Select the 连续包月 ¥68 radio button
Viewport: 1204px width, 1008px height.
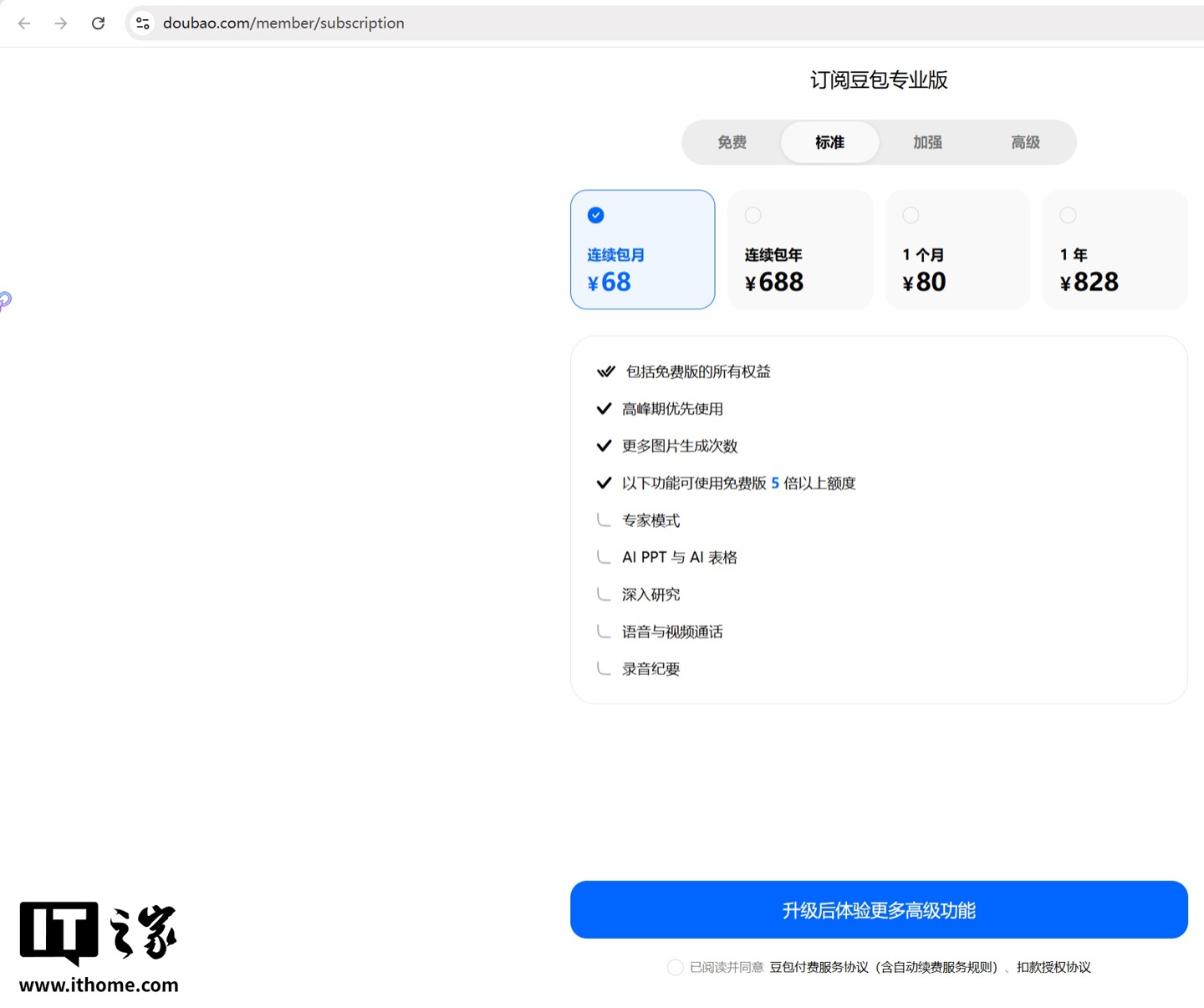coord(596,215)
